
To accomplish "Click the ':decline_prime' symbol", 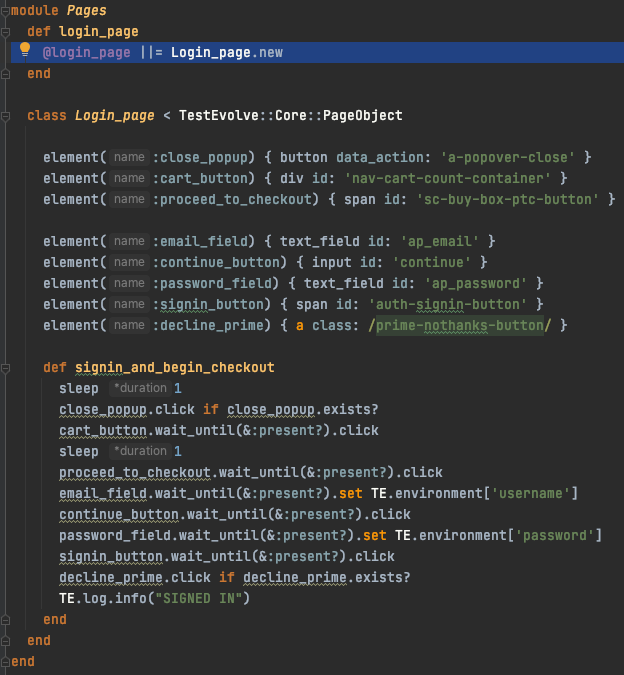I will [208, 325].
